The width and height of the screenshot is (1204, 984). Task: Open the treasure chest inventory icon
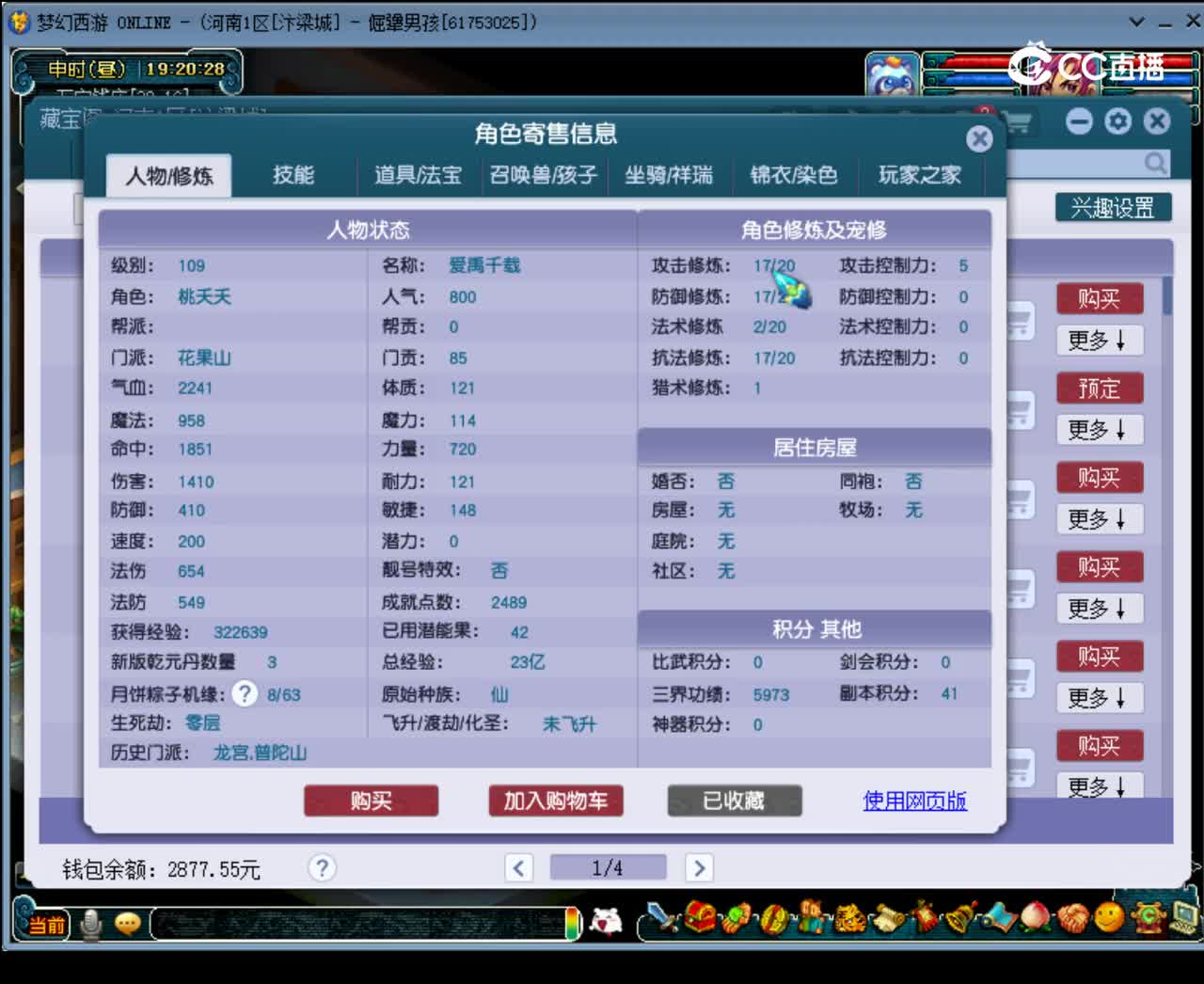[700, 917]
